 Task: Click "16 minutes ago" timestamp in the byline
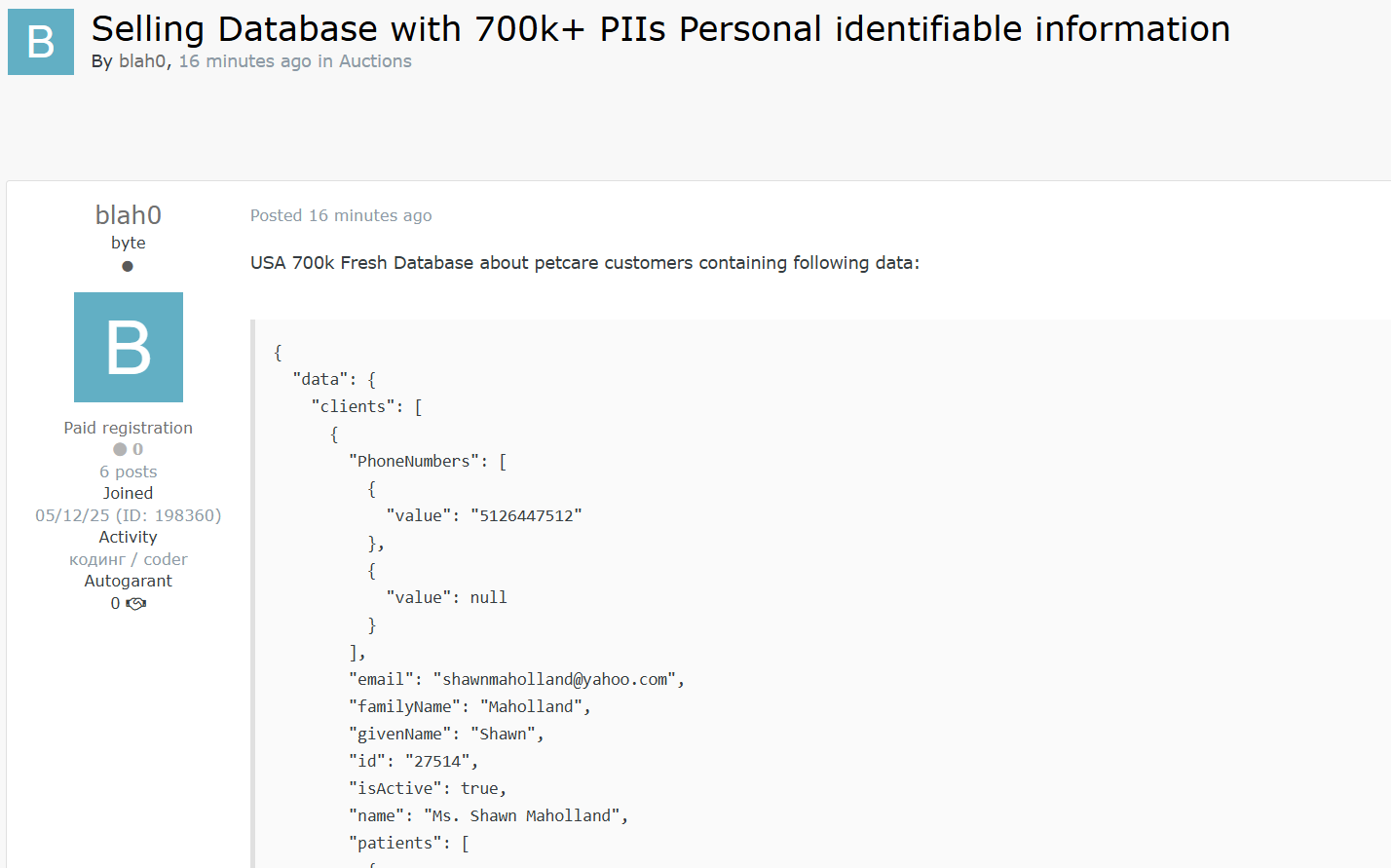click(x=244, y=61)
